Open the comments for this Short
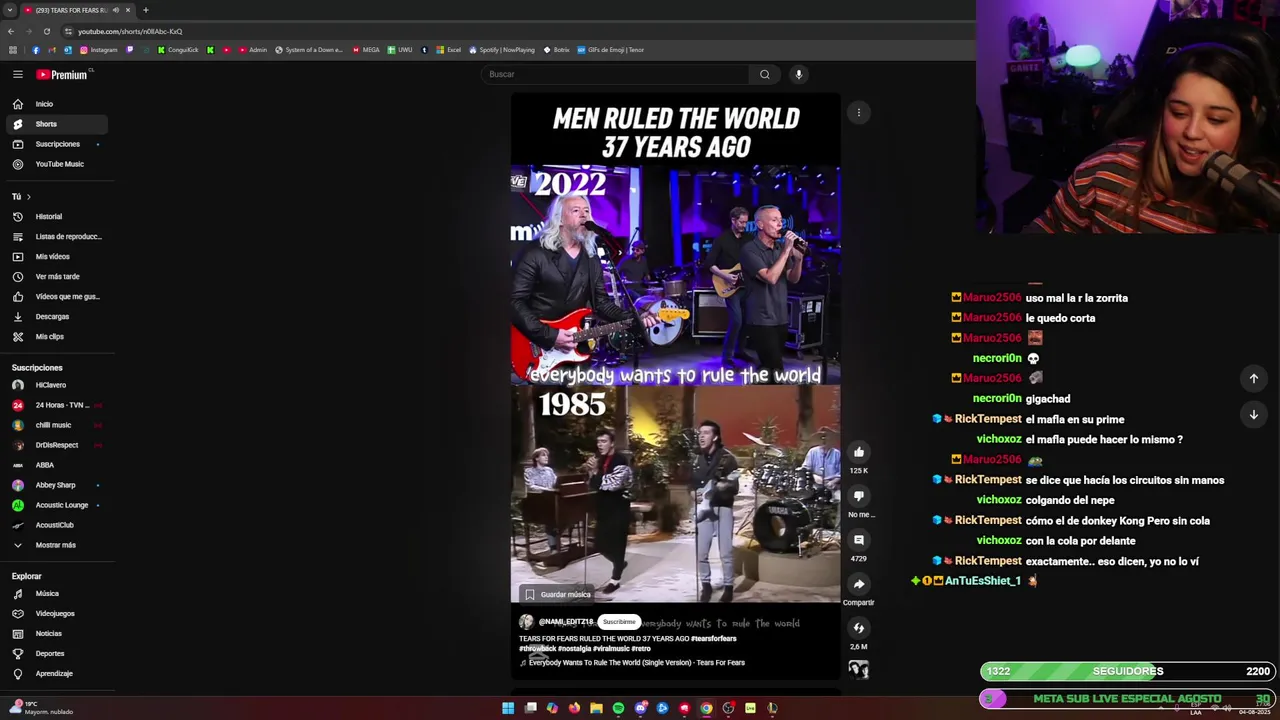Viewport: 1280px width, 720px height. 858,540
